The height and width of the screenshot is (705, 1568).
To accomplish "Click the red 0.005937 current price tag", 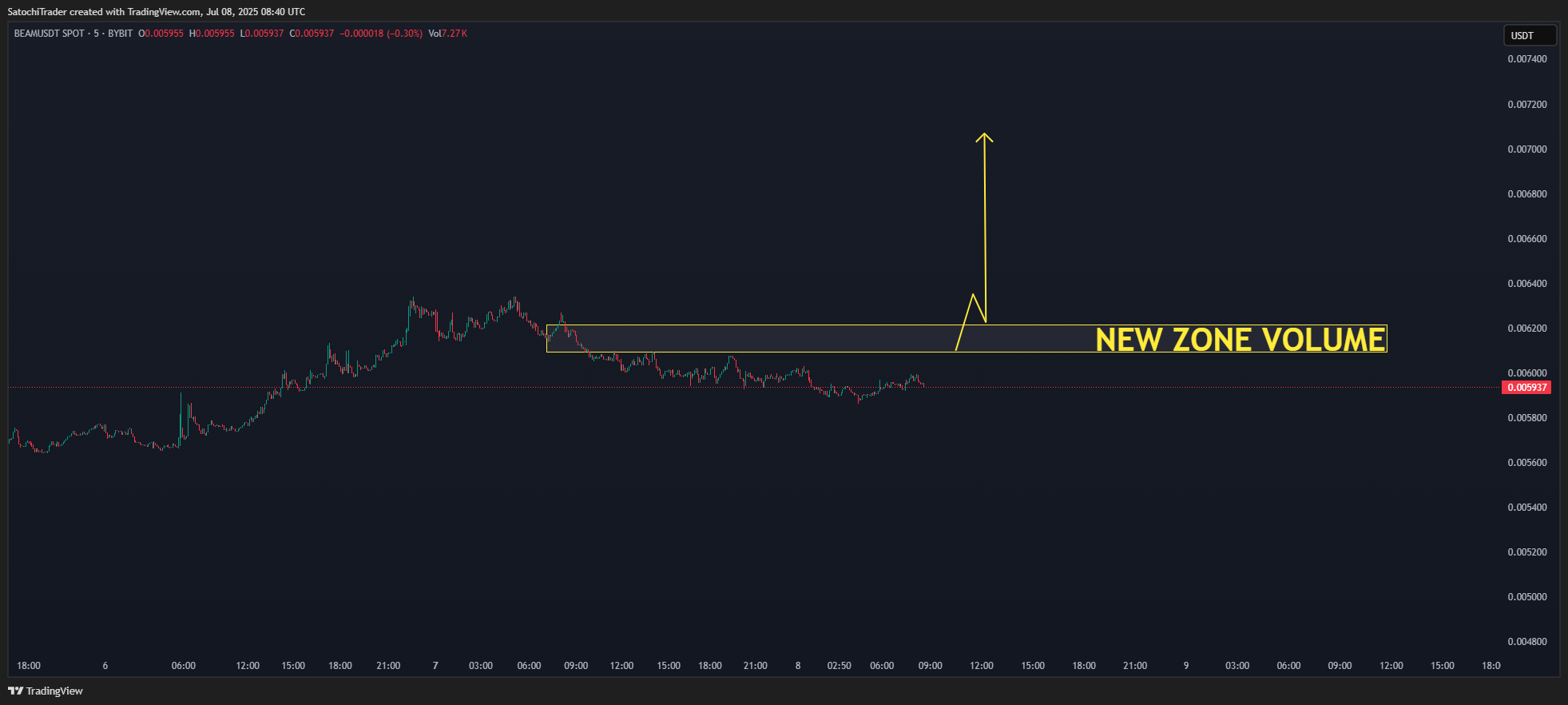I will tap(1527, 388).
